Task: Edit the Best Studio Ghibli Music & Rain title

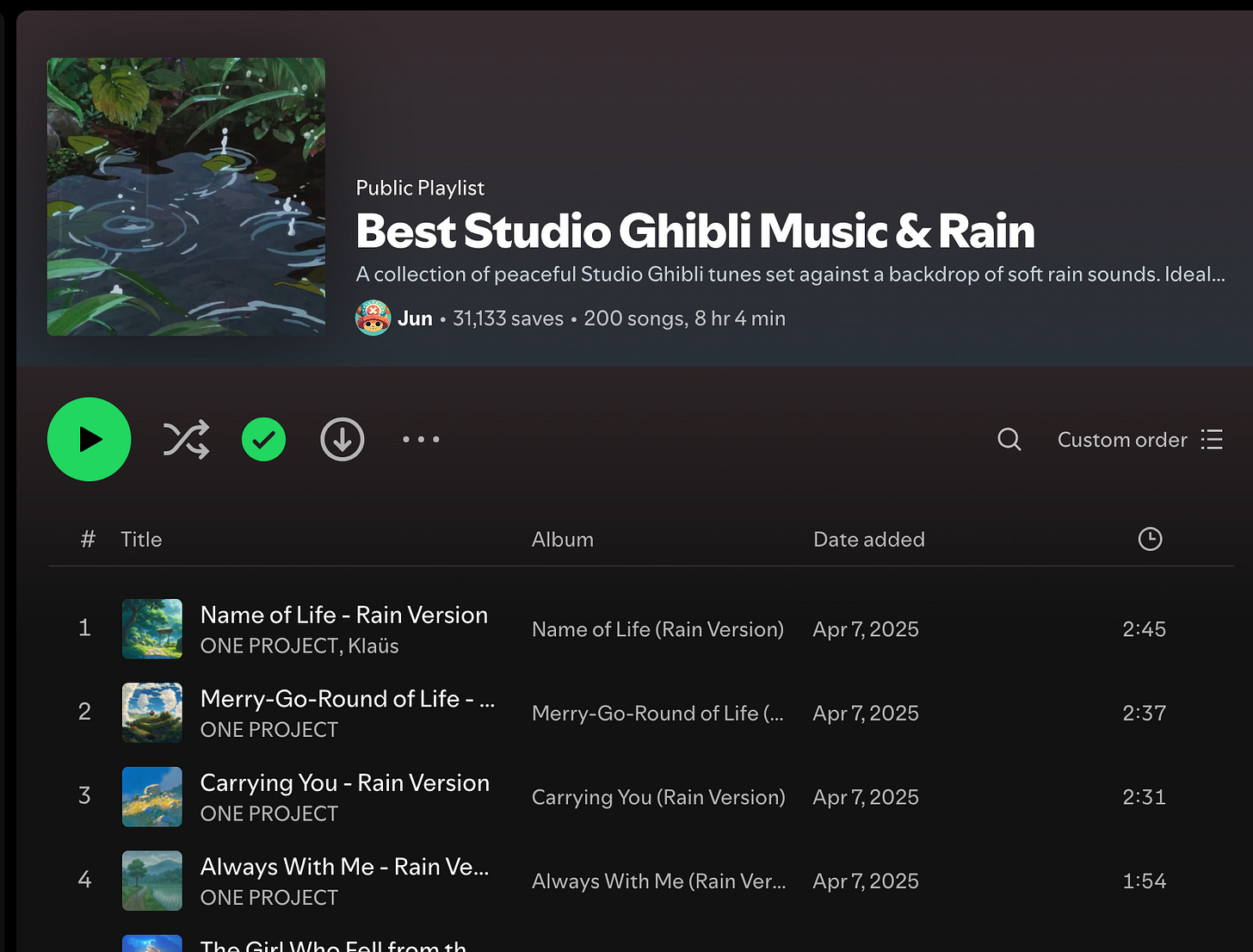Action: pyautogui.click(x=695, y=231)
